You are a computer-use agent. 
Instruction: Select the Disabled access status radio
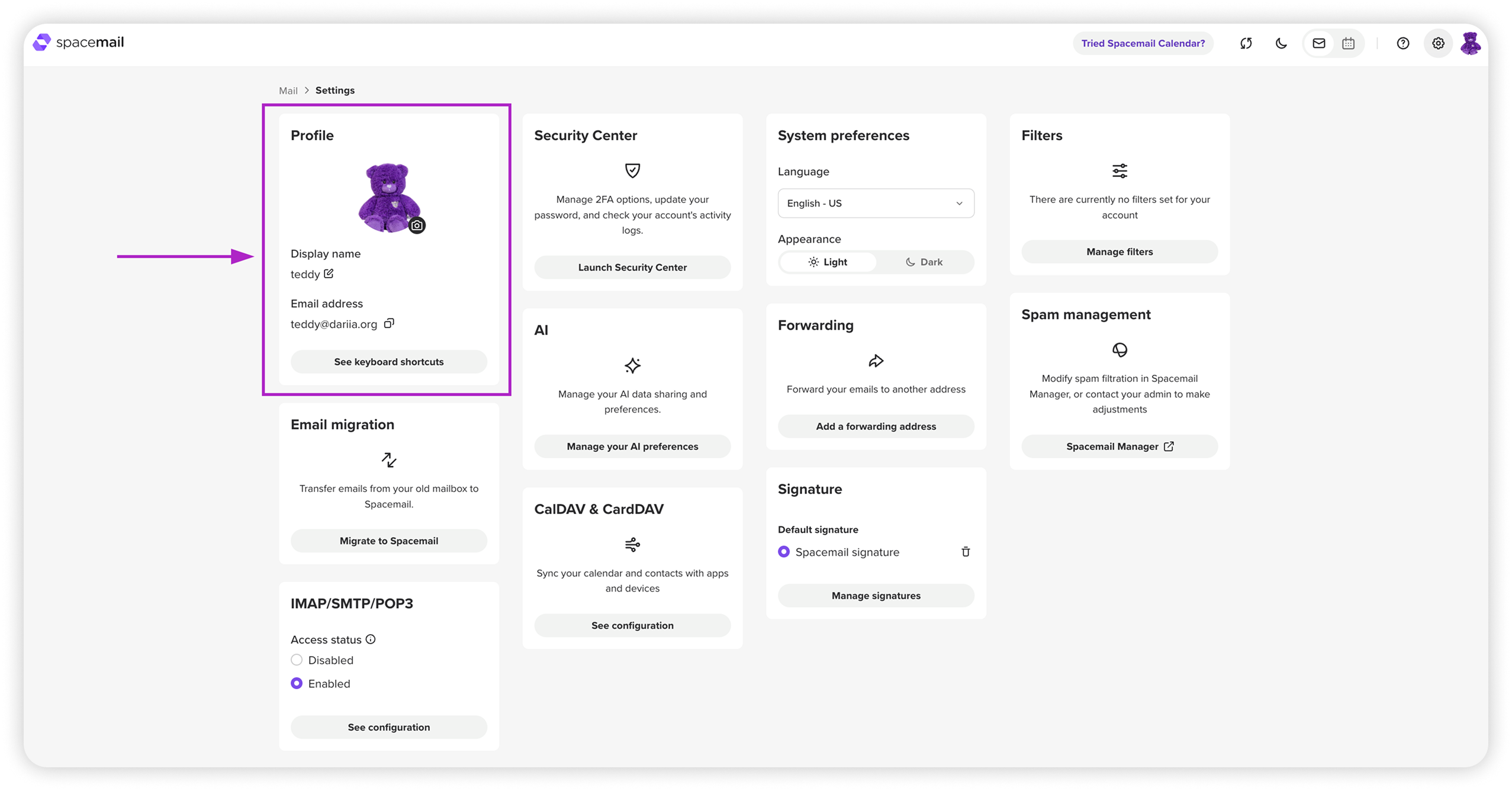coord(297,660)
